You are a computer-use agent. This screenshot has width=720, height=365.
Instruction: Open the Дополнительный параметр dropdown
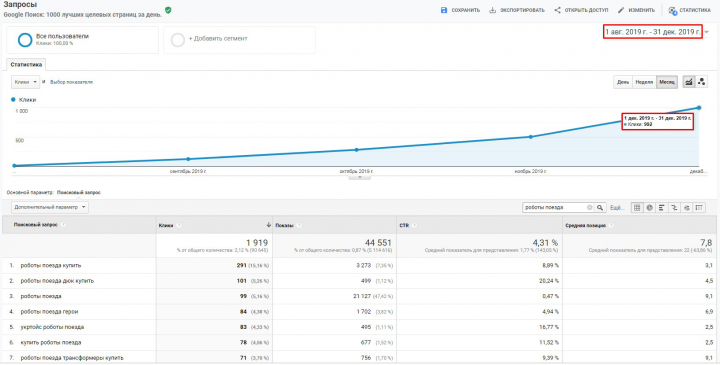(x=50, y=207)
